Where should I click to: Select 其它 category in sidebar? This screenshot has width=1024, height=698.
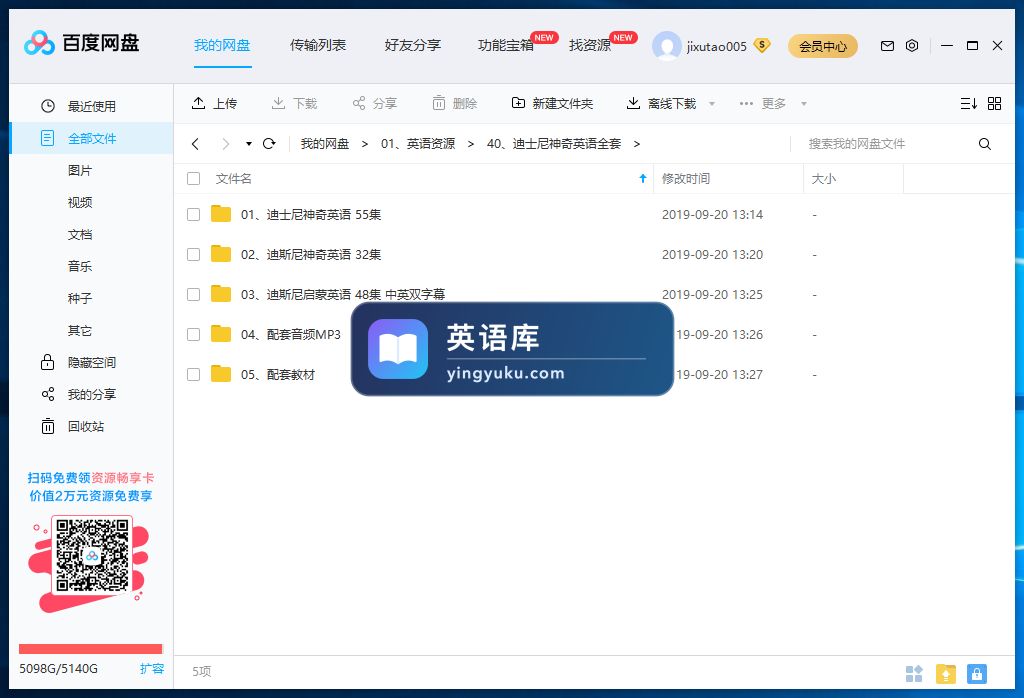80,330
